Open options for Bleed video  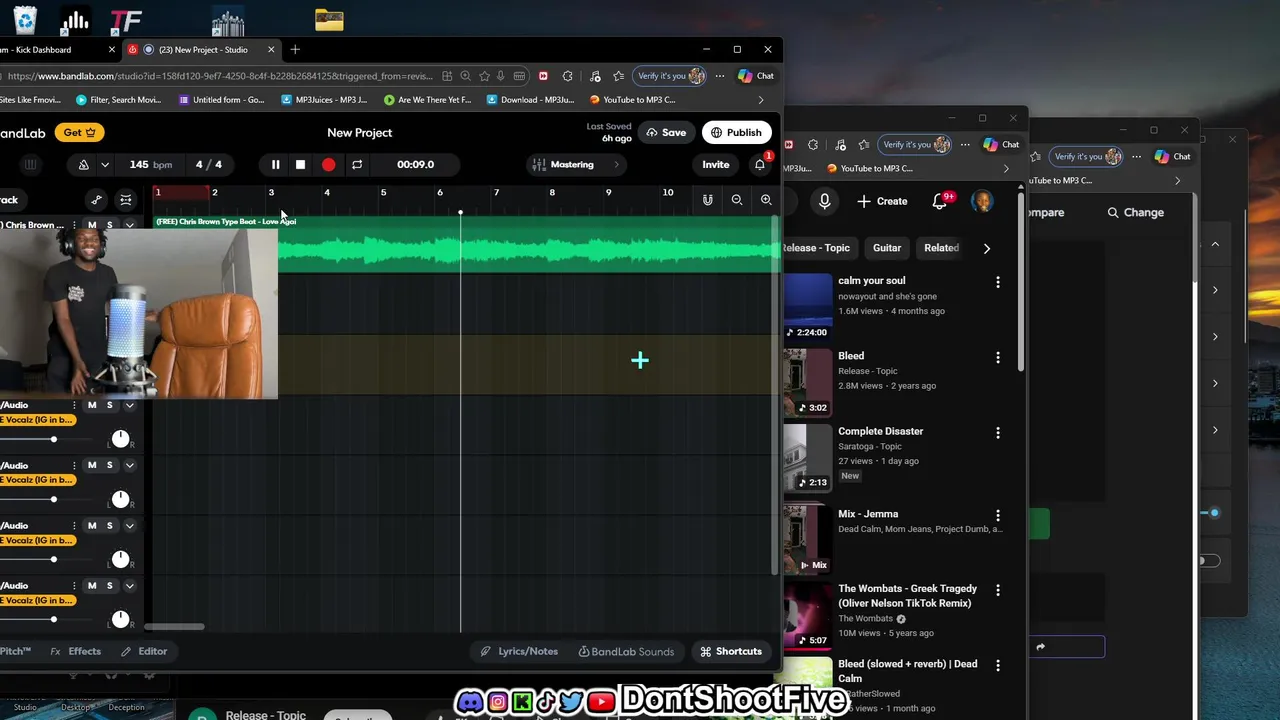(997, 357)
